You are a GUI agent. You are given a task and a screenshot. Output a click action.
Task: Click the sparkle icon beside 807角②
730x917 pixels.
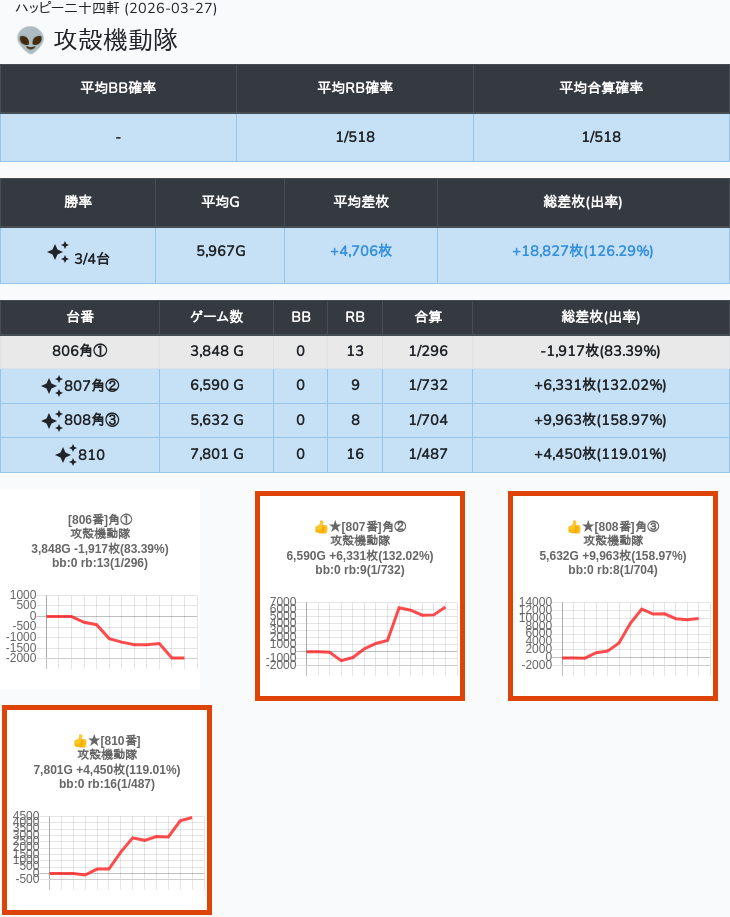52,386
